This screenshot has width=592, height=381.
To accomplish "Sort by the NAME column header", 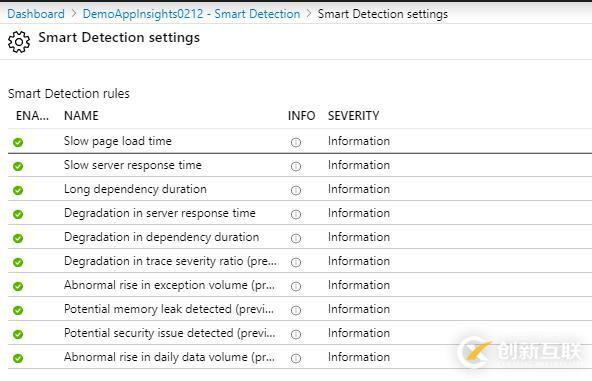I will tap(81, 116).
